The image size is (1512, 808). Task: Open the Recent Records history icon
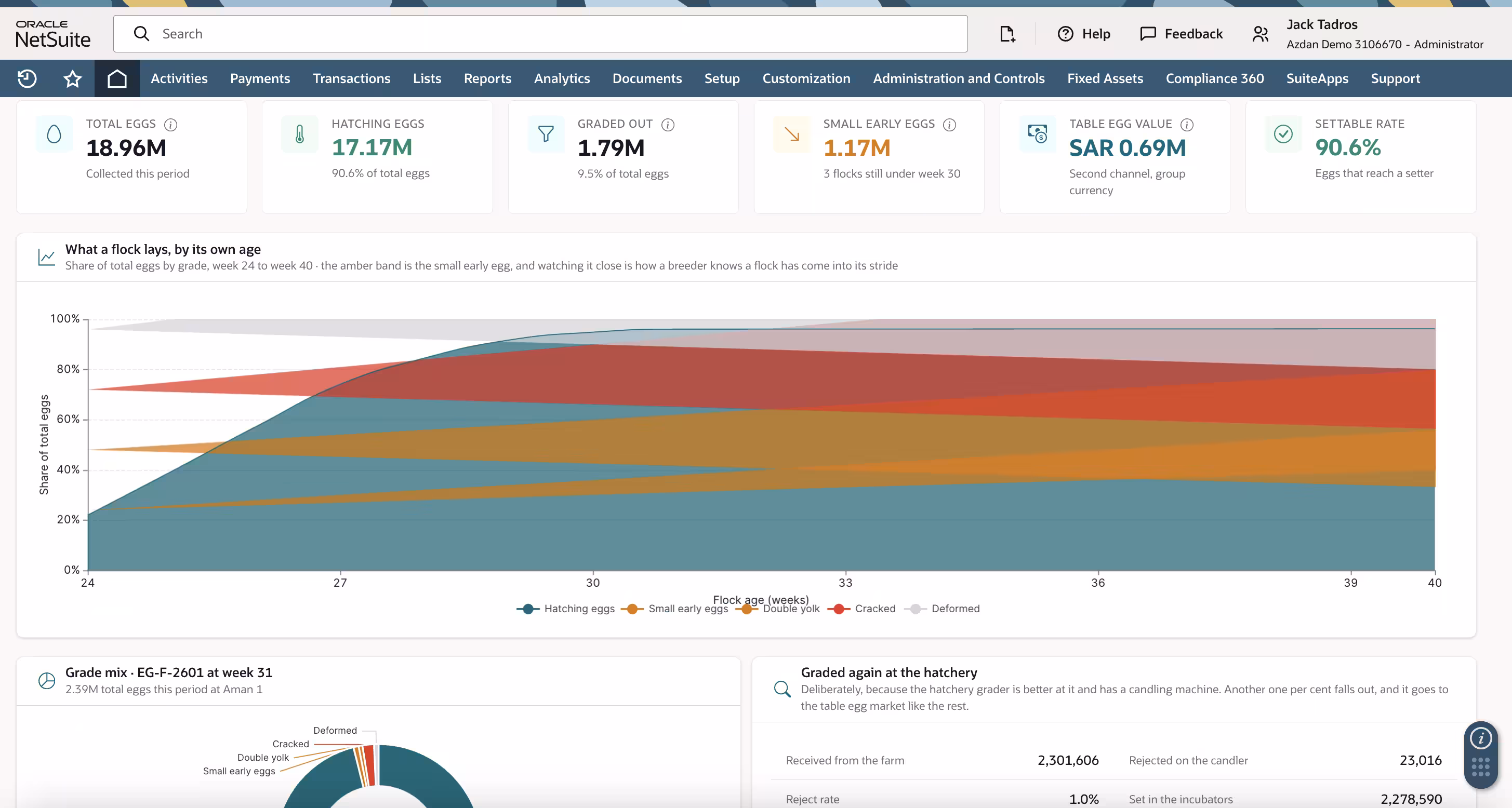[27, 78]
